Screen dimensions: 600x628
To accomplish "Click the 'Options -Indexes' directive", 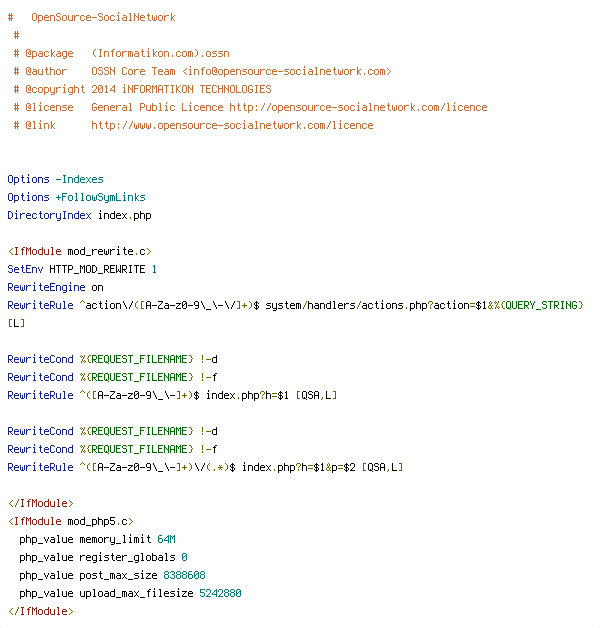I will pyautogui.click(x=55, y=179).
